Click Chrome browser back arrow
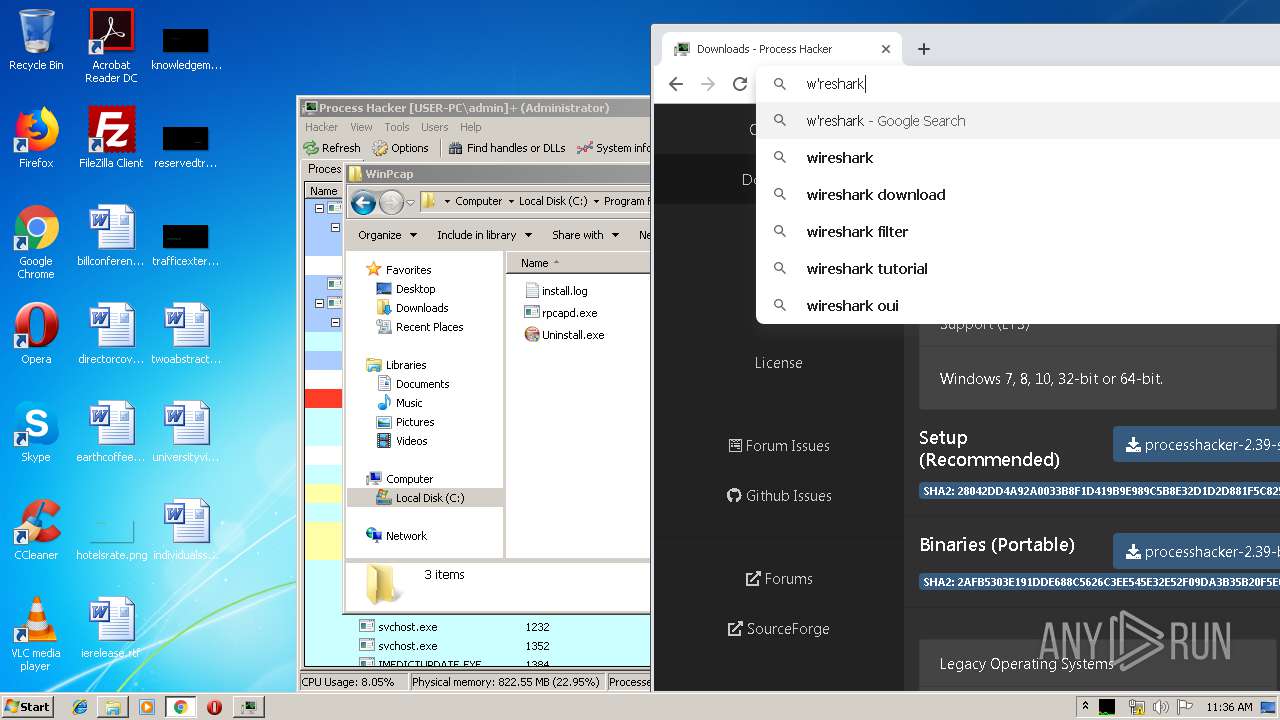 pyautogui.click(x=676, y=84)
